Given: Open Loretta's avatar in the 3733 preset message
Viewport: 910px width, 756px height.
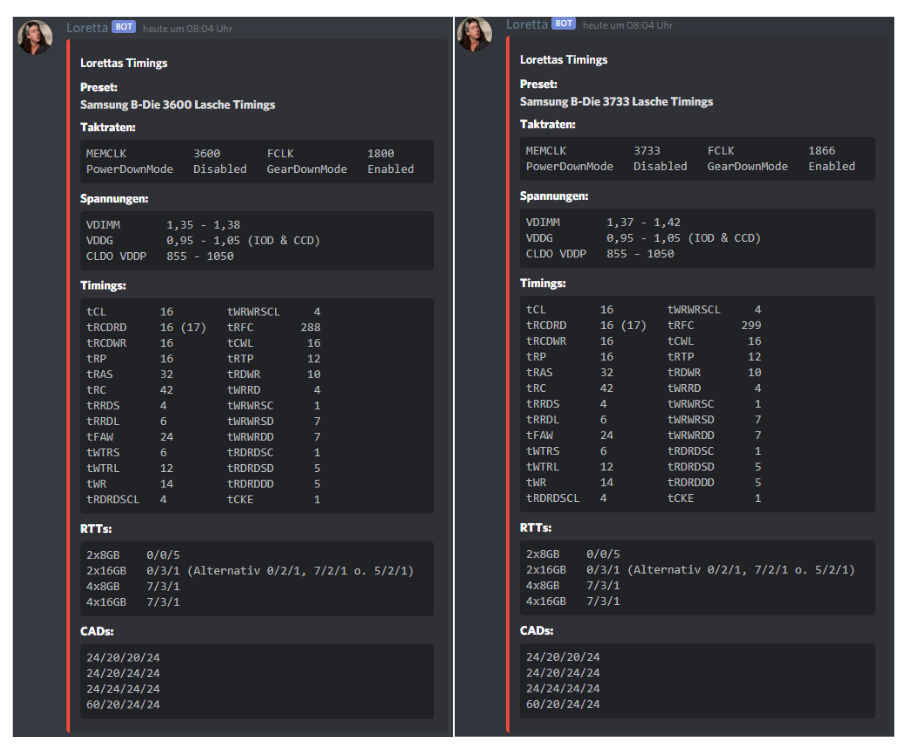Looking at the screenshot, I should pyautogui.click(x=475, y=34).
